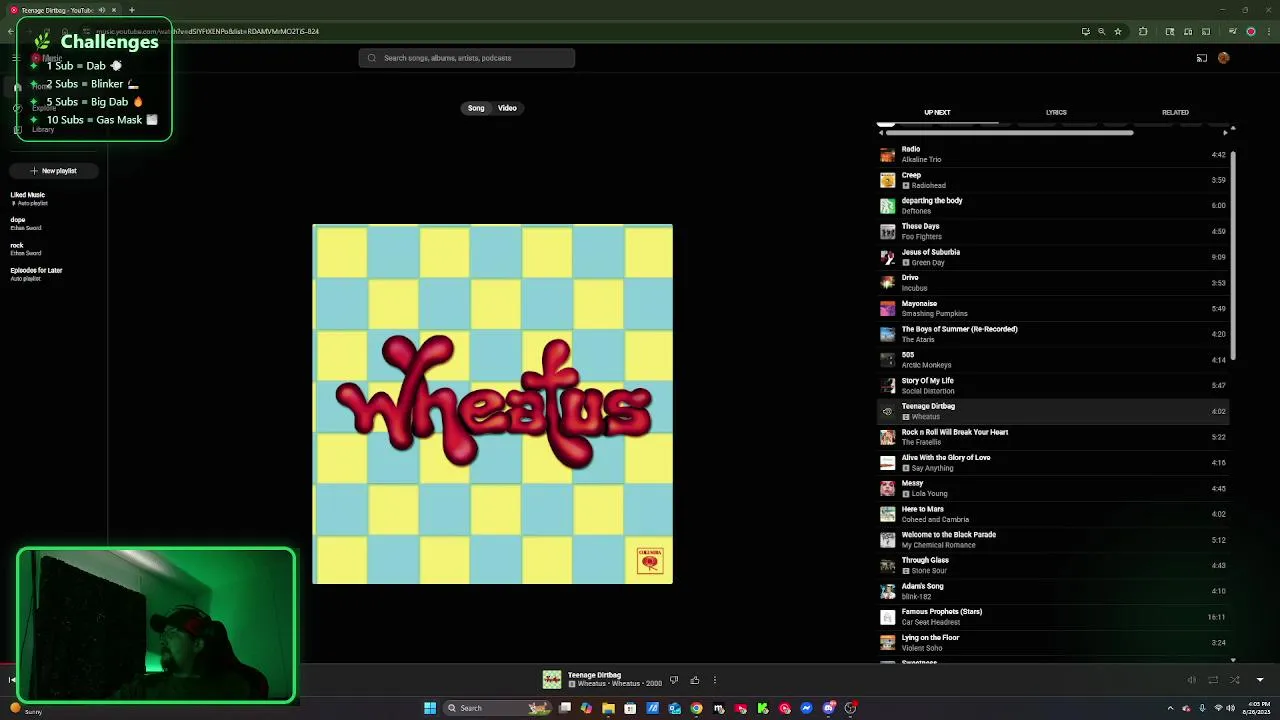Create a New playlist
The width and height of the screenshot is (1280, 720).
[x=53, y=171]
